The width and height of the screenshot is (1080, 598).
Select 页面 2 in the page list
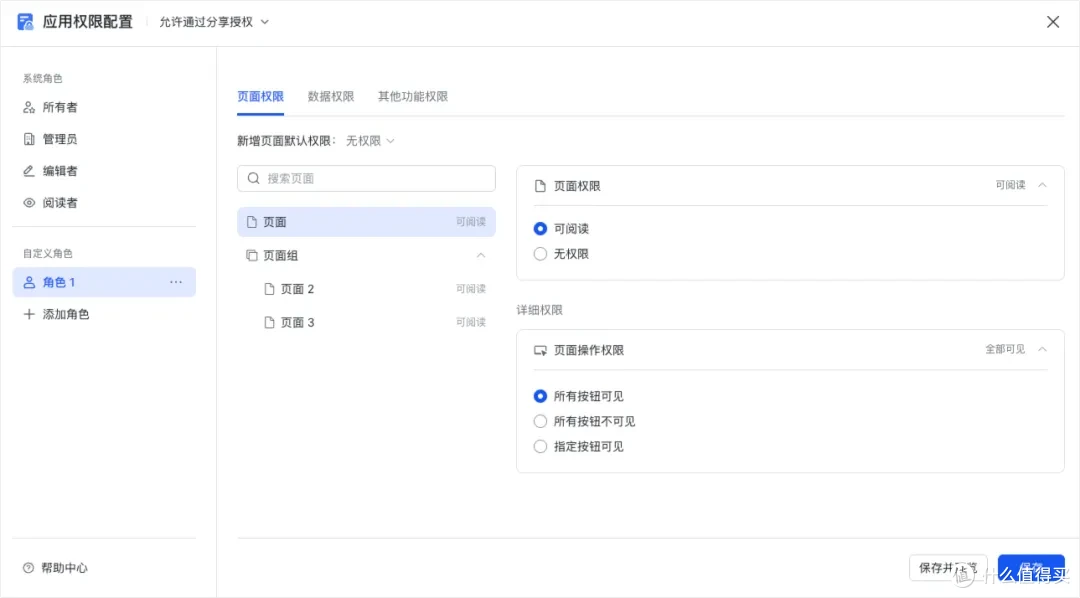(366, 289)
